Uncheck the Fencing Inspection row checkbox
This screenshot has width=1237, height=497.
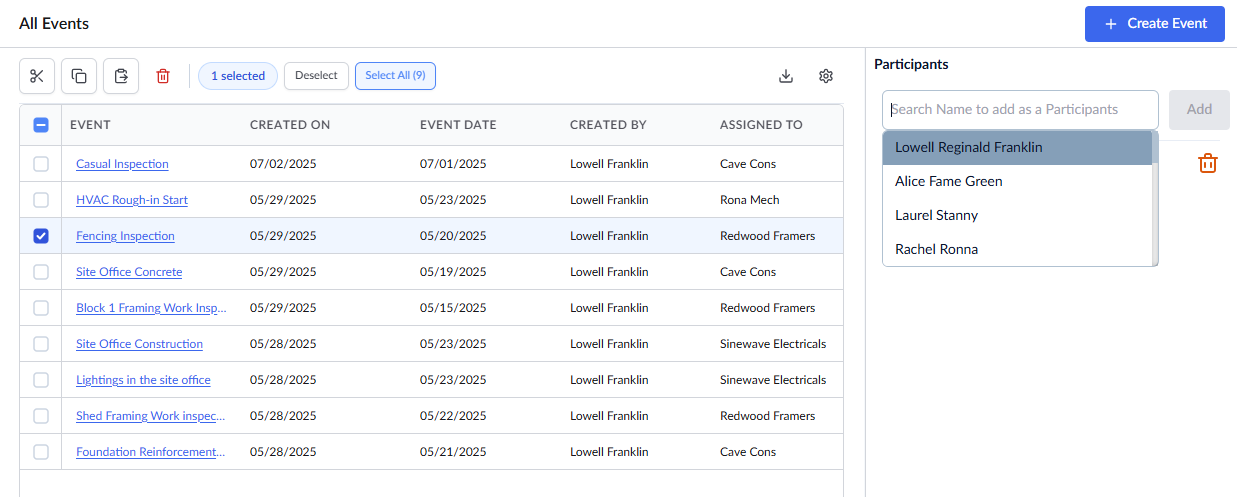click(x=41, y=236)
